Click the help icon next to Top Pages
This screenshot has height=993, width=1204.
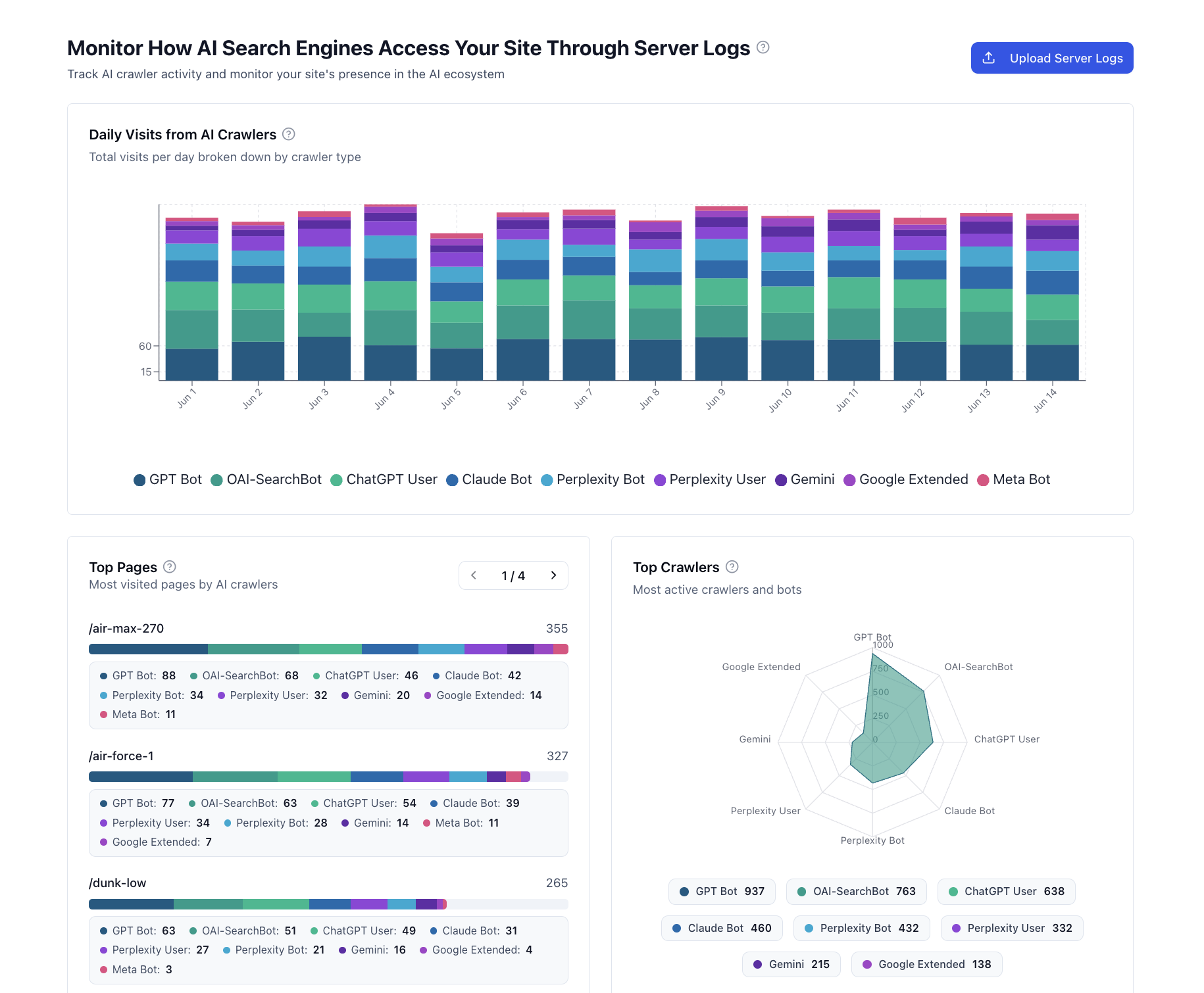pos(169,566)
